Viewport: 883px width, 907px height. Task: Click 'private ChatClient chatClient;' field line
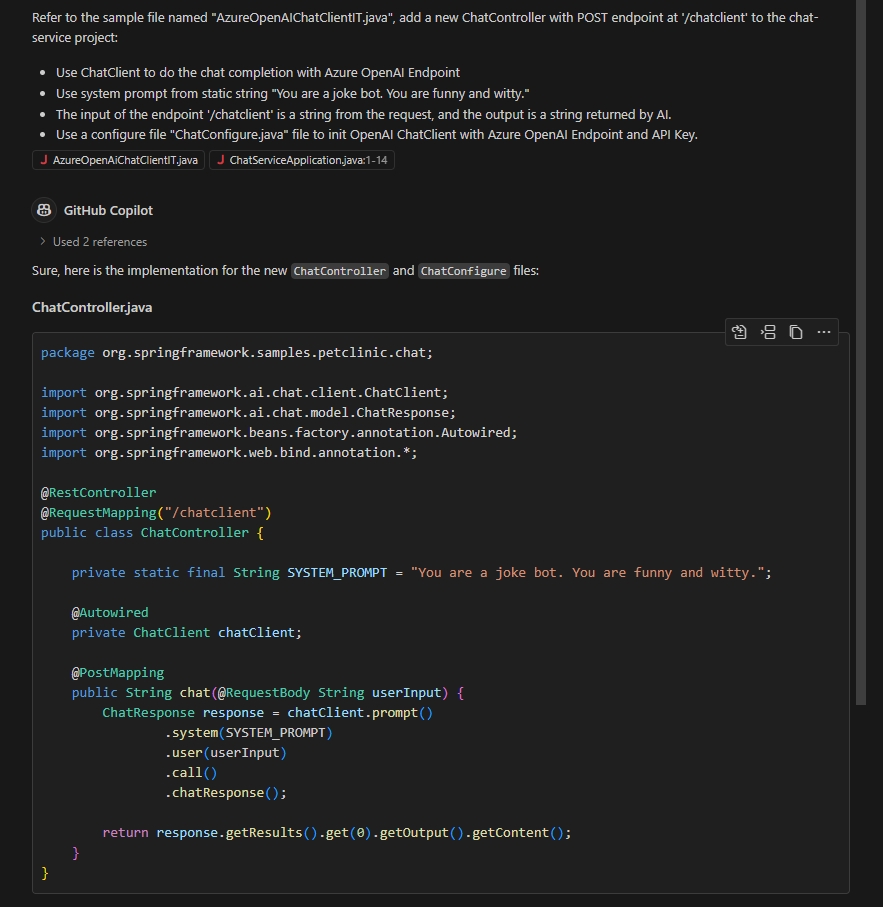click(187, 632)
